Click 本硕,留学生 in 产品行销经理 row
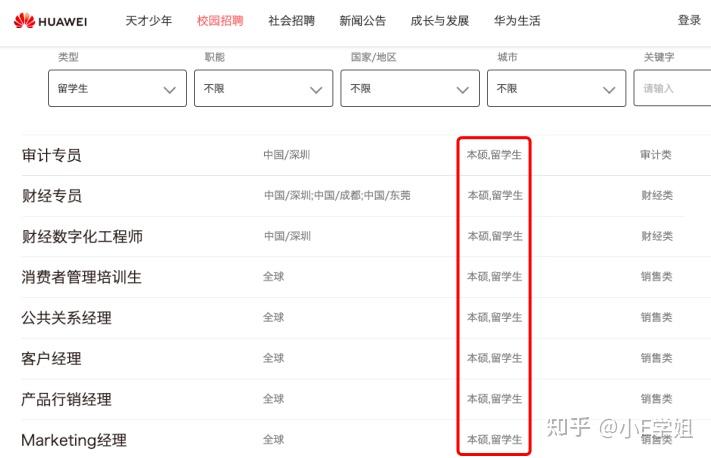711x458 pixels. click(x=495, y=399)
